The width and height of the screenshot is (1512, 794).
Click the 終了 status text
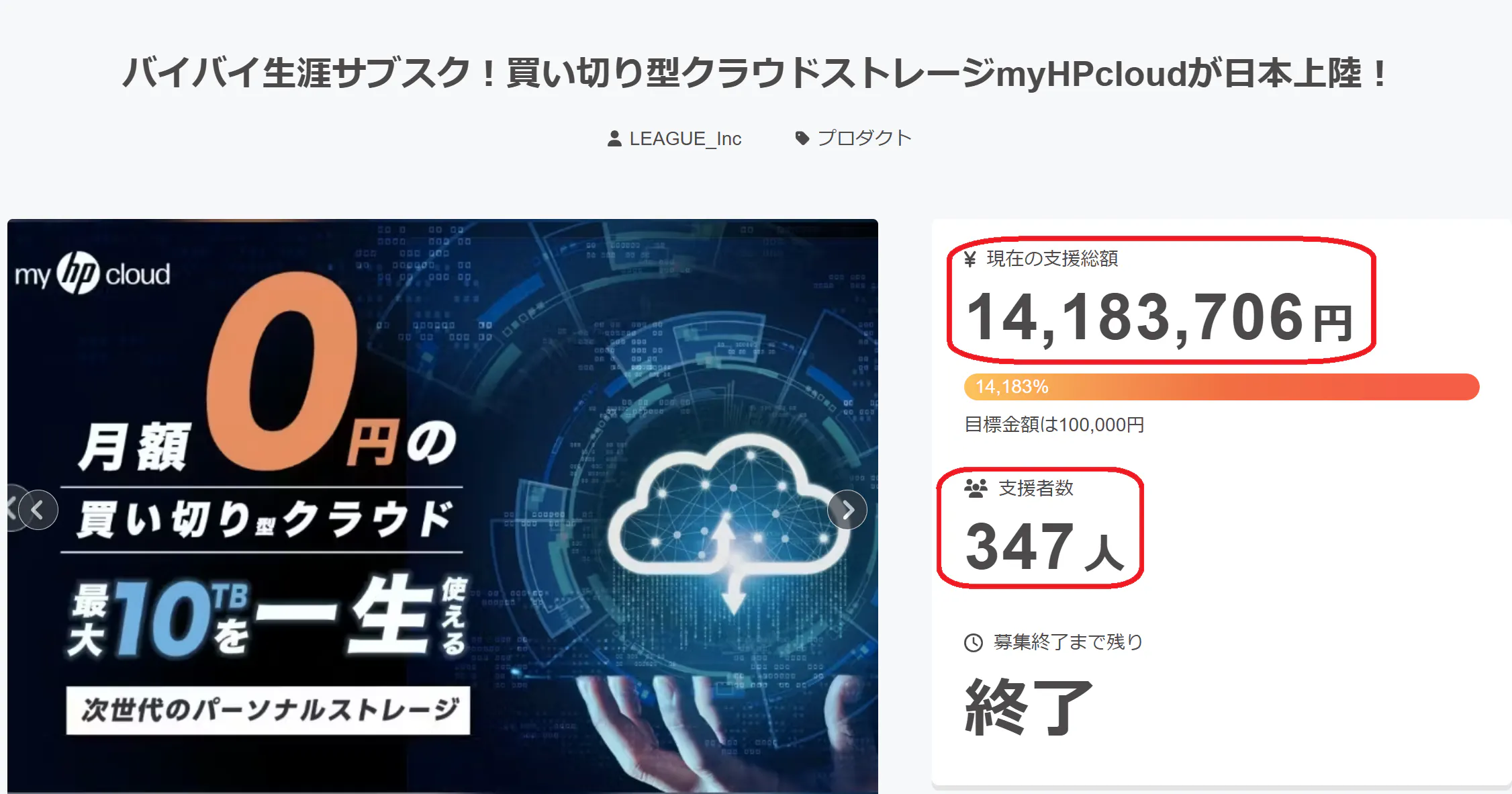(x=1029, y=707)
